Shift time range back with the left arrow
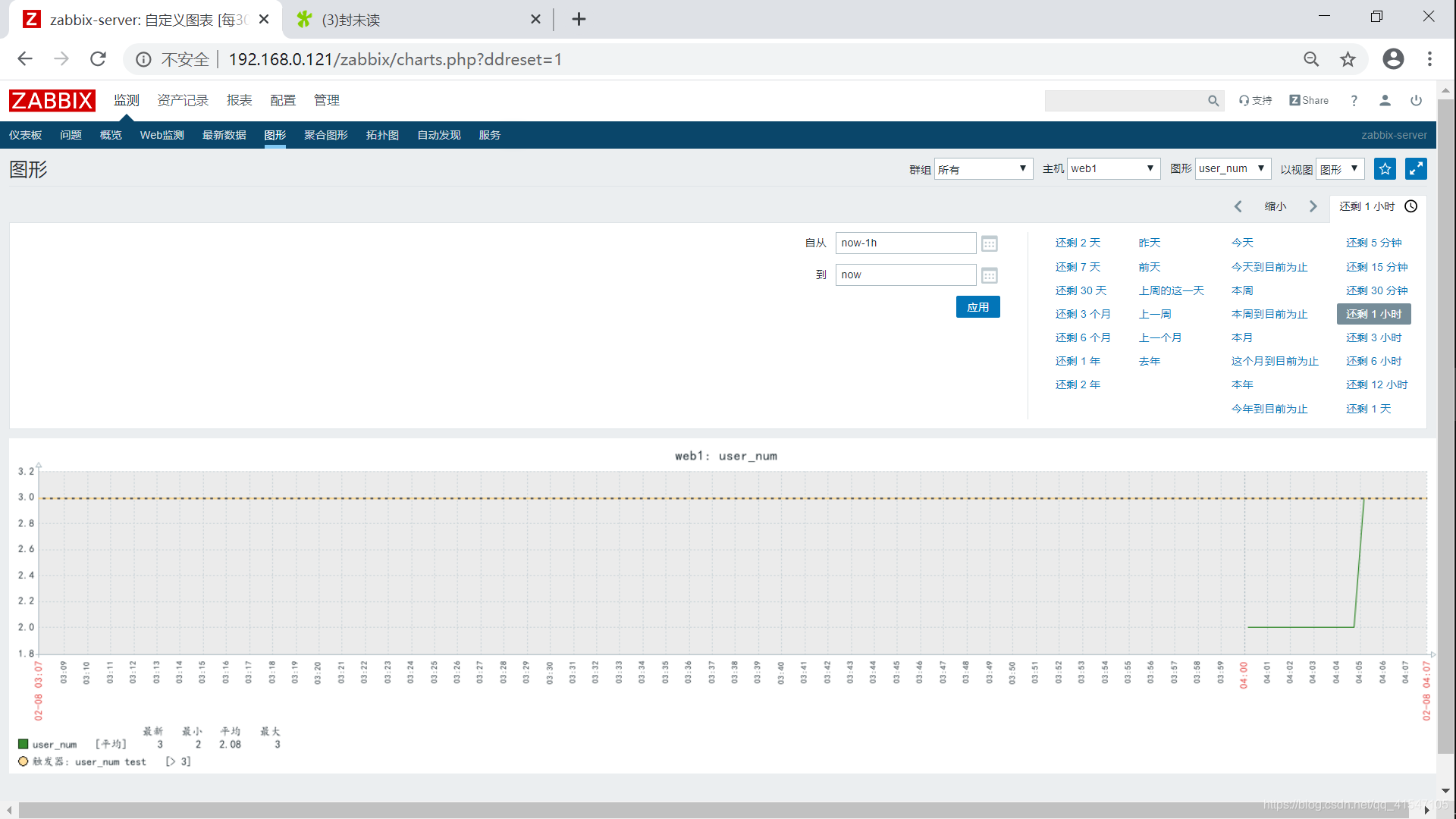Image resolution: width=1456 pixels, height=819 pixels. point(1238,206)
